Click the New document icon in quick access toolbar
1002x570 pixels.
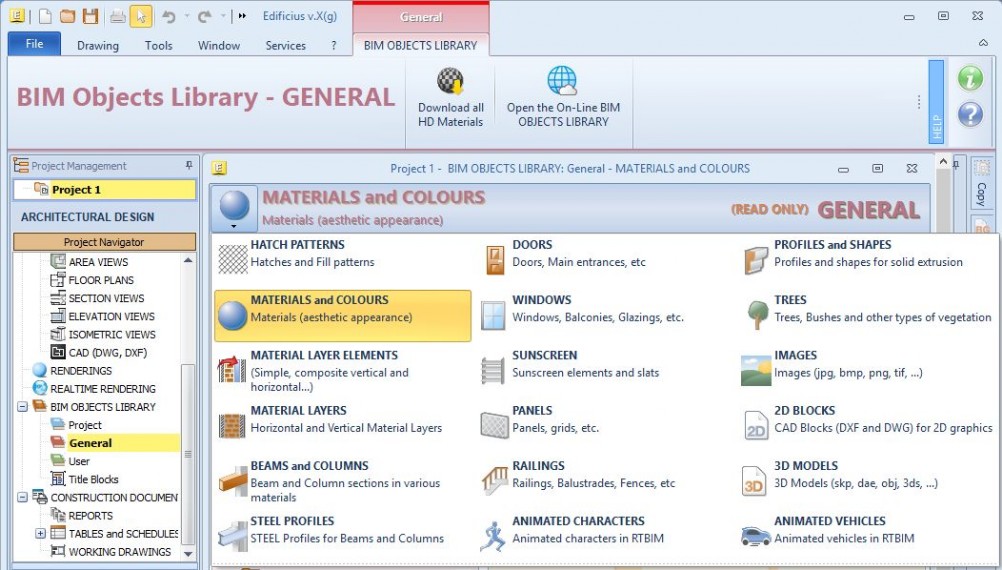(x=45, y=16)
